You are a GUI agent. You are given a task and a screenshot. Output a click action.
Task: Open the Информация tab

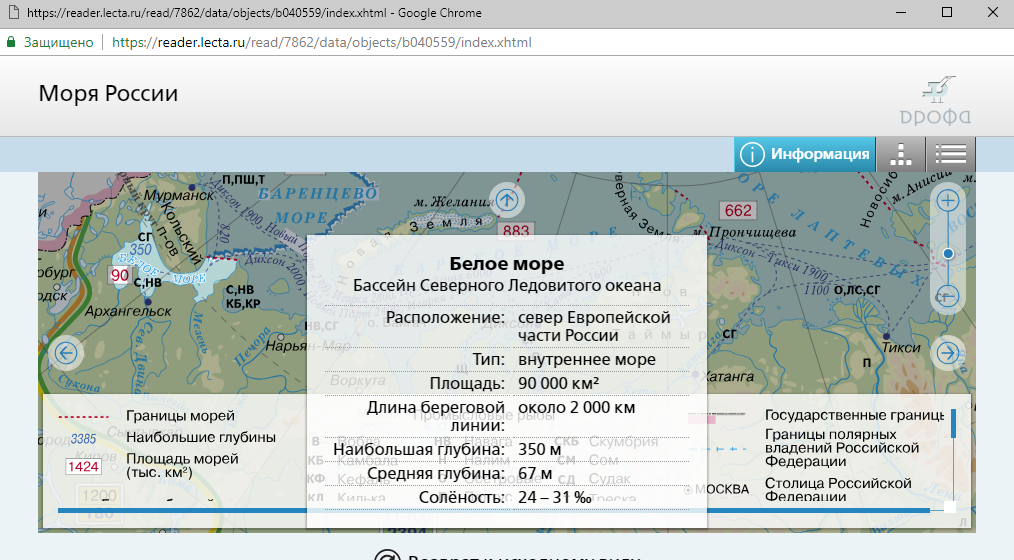(805, 155)
